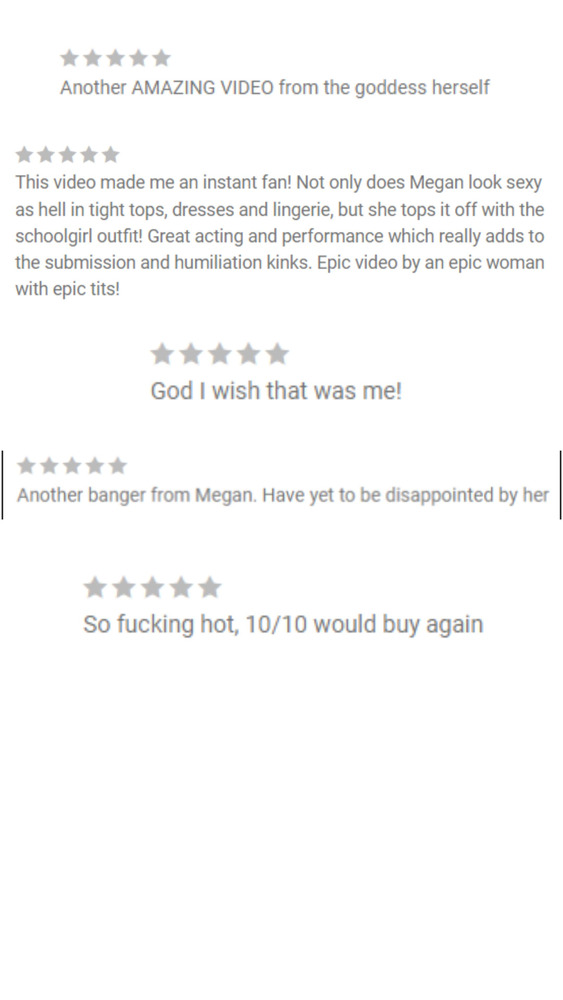
Task: Click the fifth star above 'God I wish'
Action: 277,353
